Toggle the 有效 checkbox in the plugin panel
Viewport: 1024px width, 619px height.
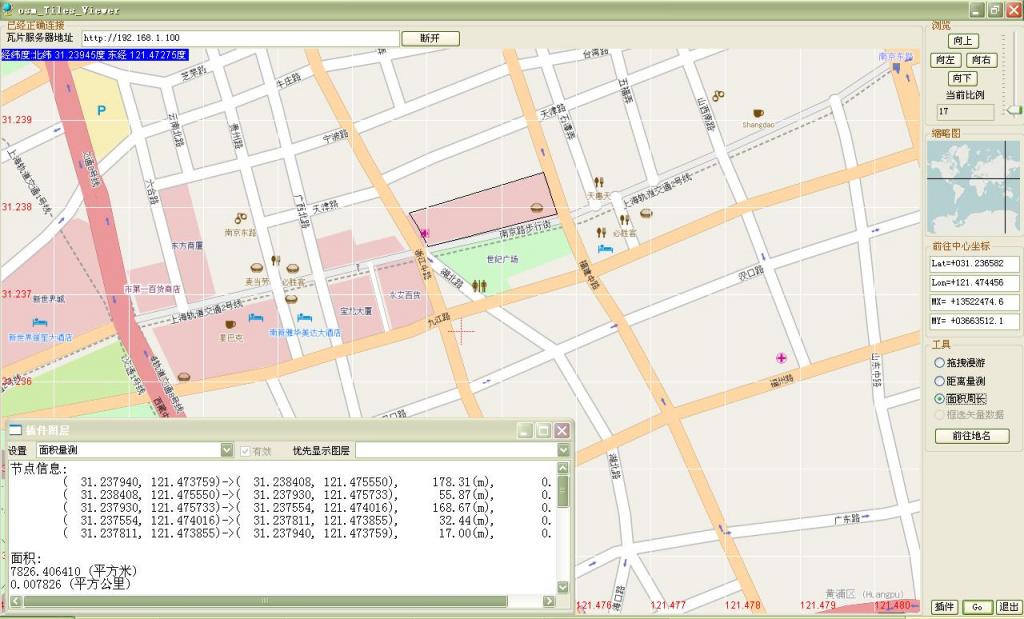[x=245, y=449]
